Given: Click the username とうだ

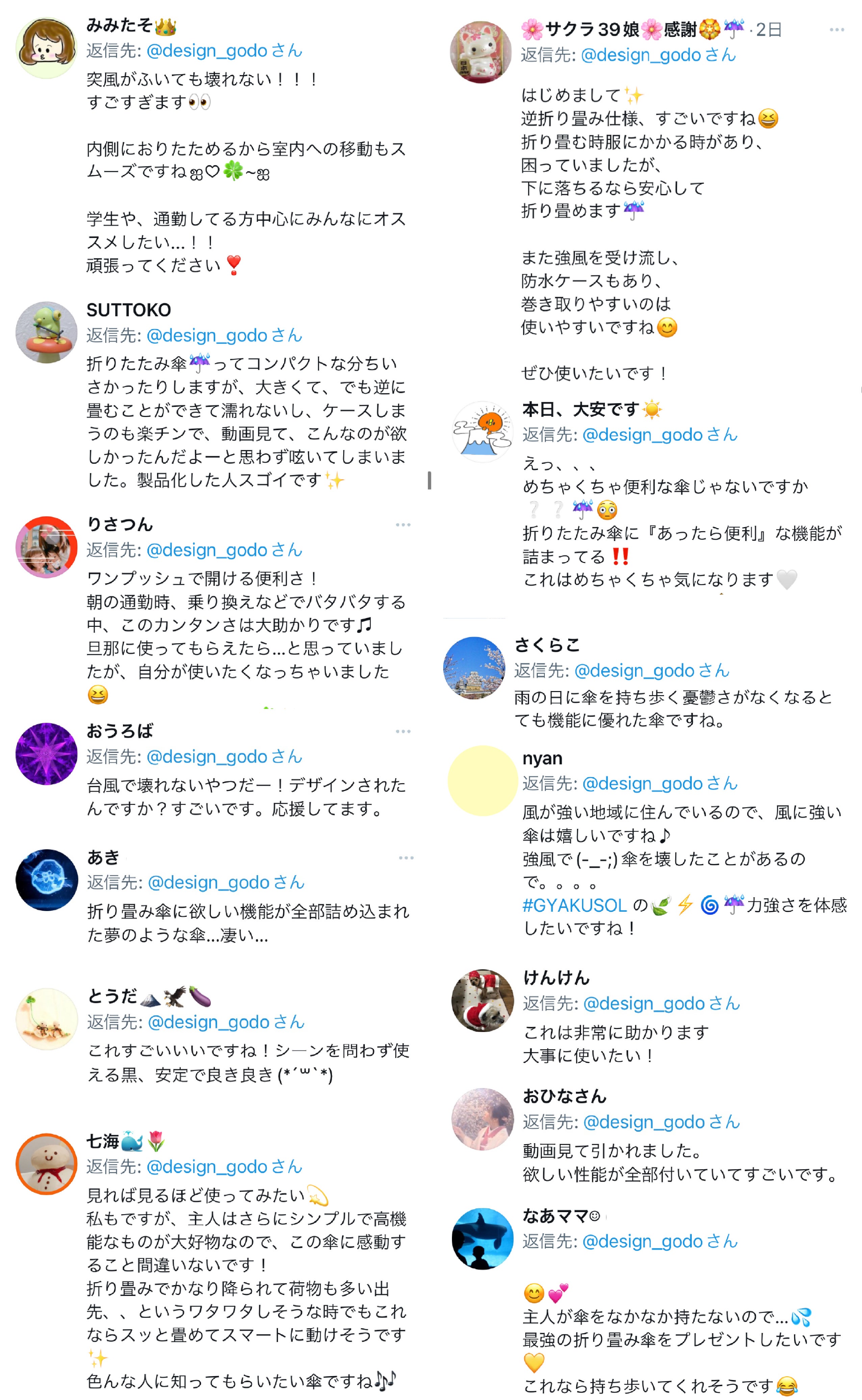Looking at the screenshot, I should point(112,996).
